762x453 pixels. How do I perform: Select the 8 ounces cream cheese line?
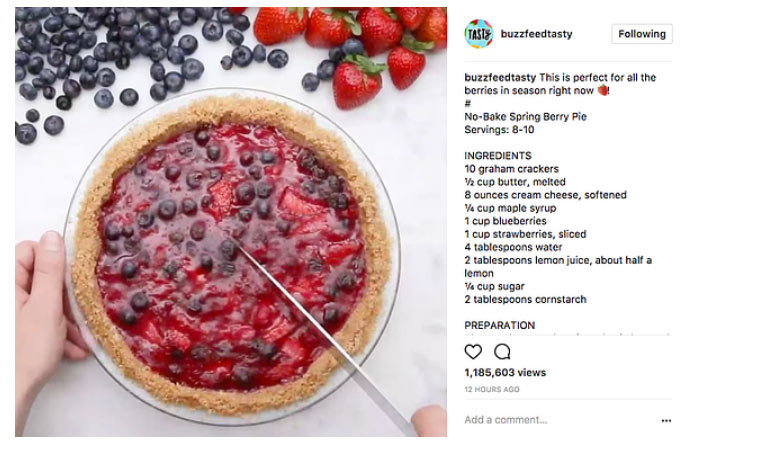point(545,195)
